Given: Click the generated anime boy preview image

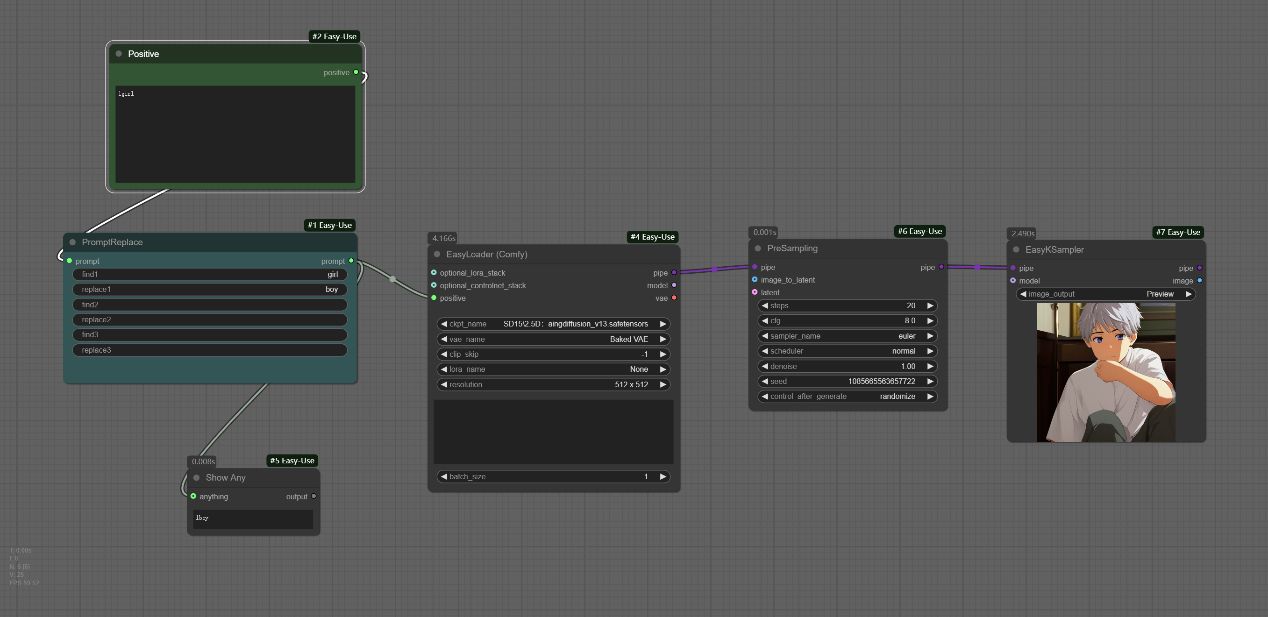Looking at the screenshot, I should 1105,372.
